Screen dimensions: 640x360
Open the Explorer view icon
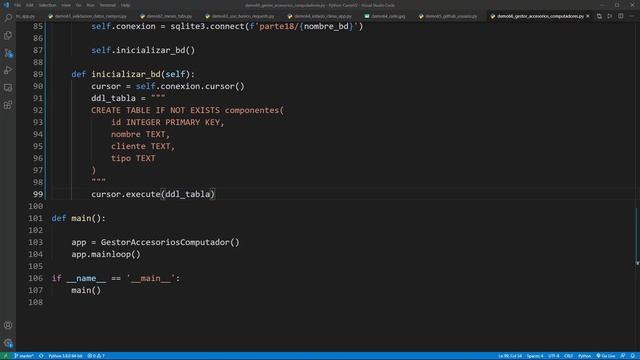pos(8,36)
